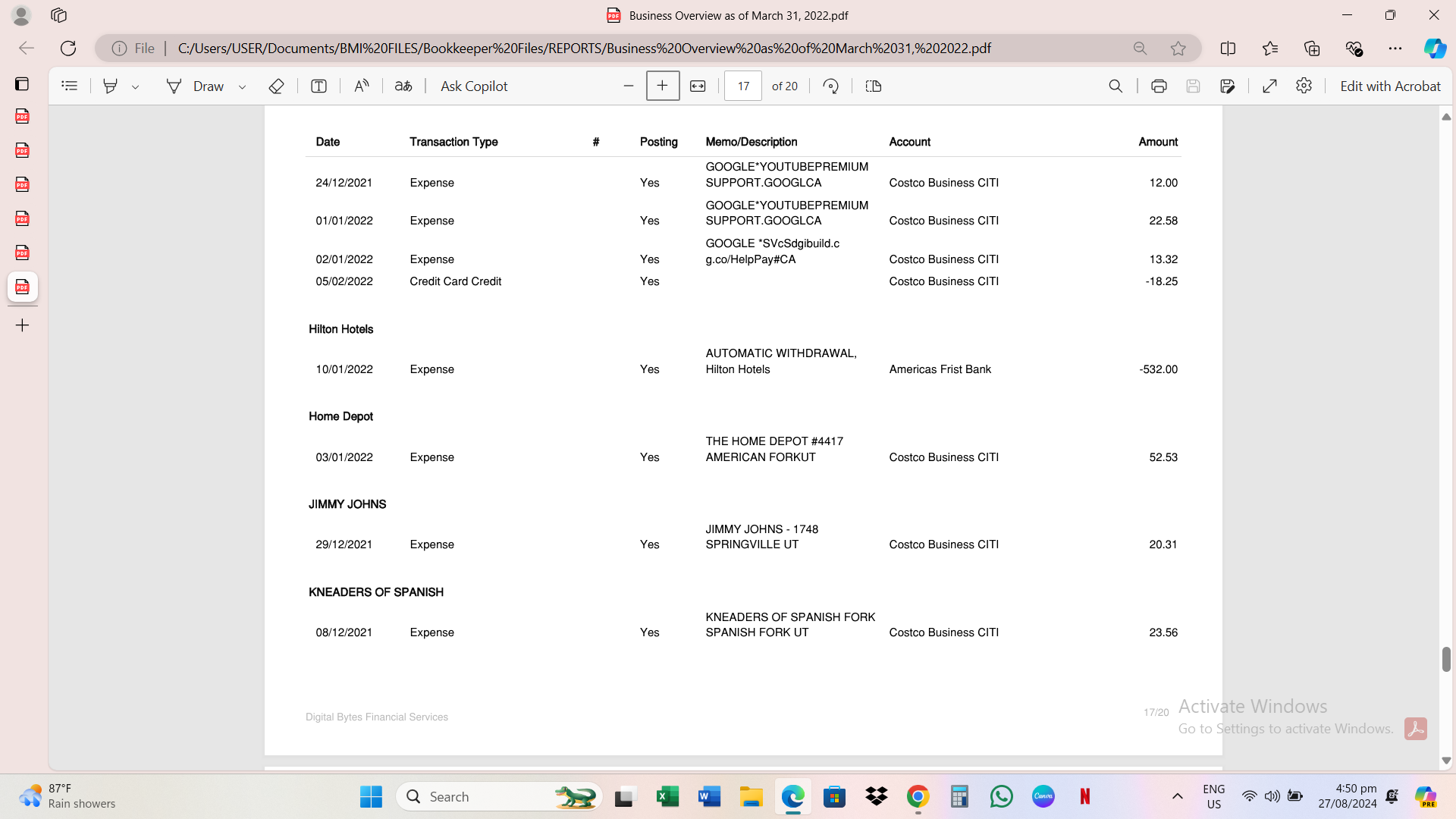The height and width of the screenshot is (819, 1456).
Task: Open WhatsApp from the taskbar
Action: (x=1001, y=797)
